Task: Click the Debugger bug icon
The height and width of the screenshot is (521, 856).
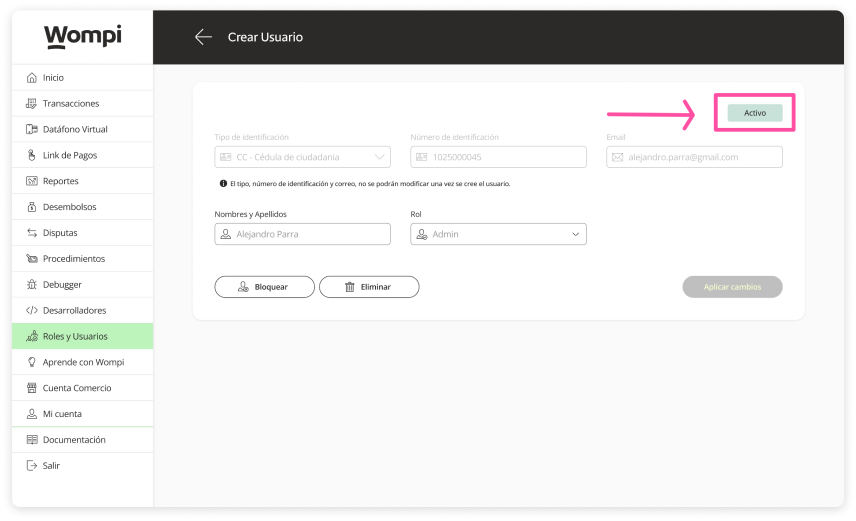Action: [32, 285]
